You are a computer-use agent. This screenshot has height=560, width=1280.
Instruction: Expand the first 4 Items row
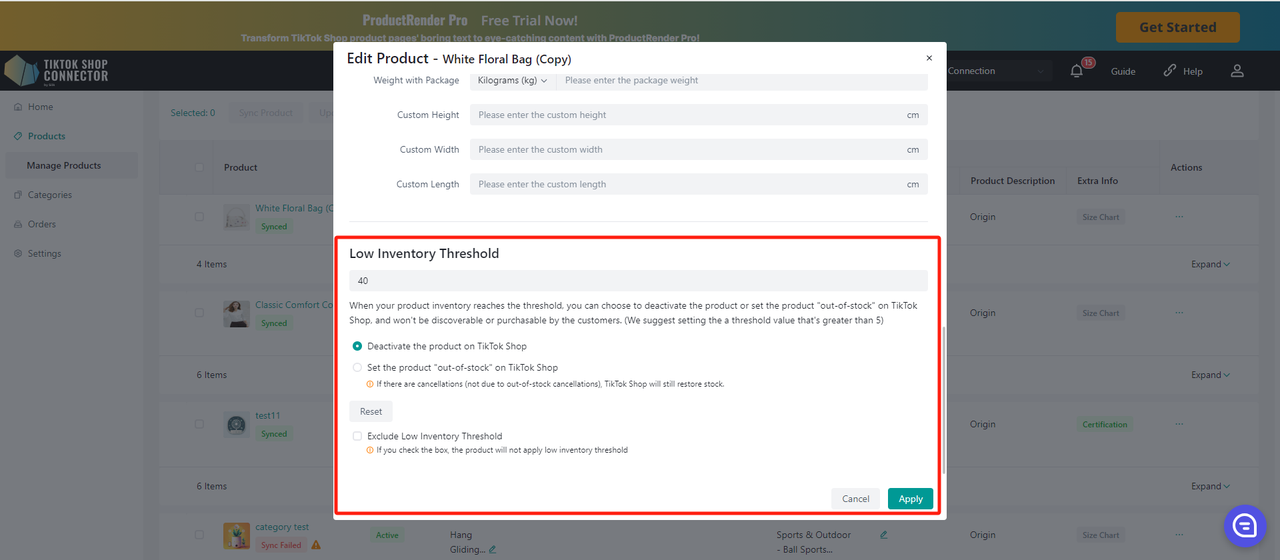(1210, 265)
